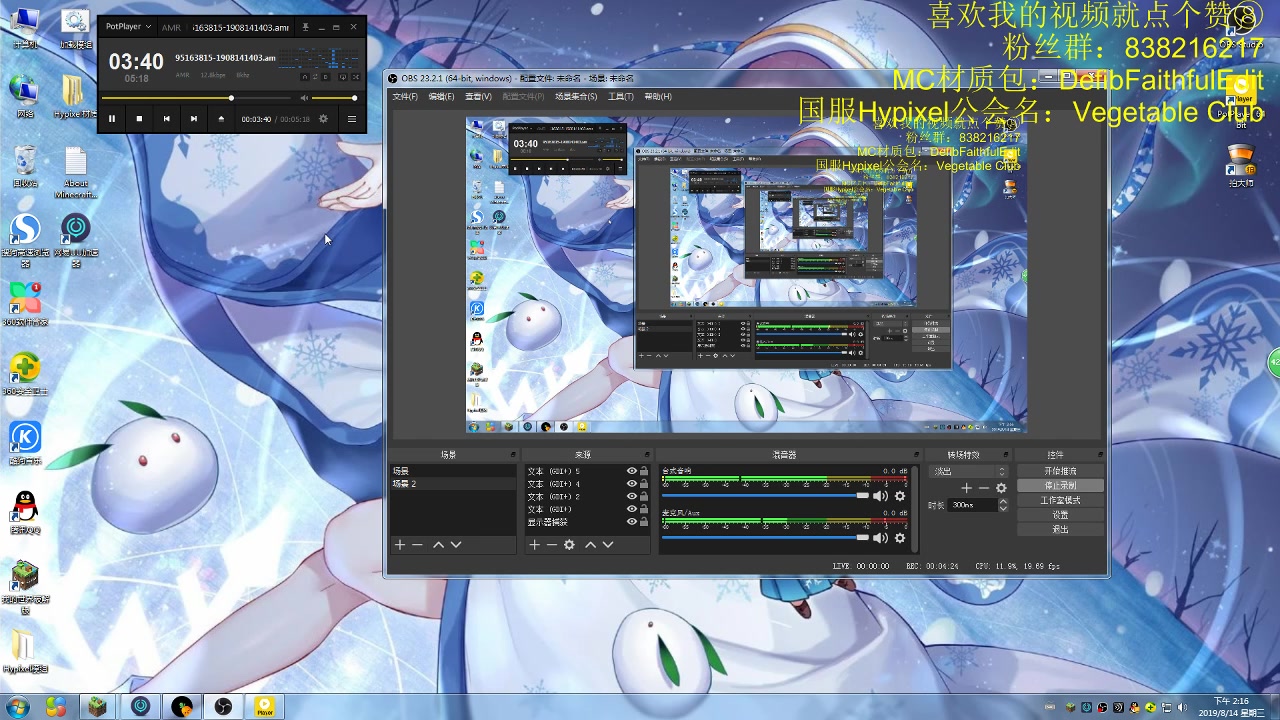Open source properties gear icon
The height and width of the screenshot is (720, 1280).
click(x=570, y=545)
